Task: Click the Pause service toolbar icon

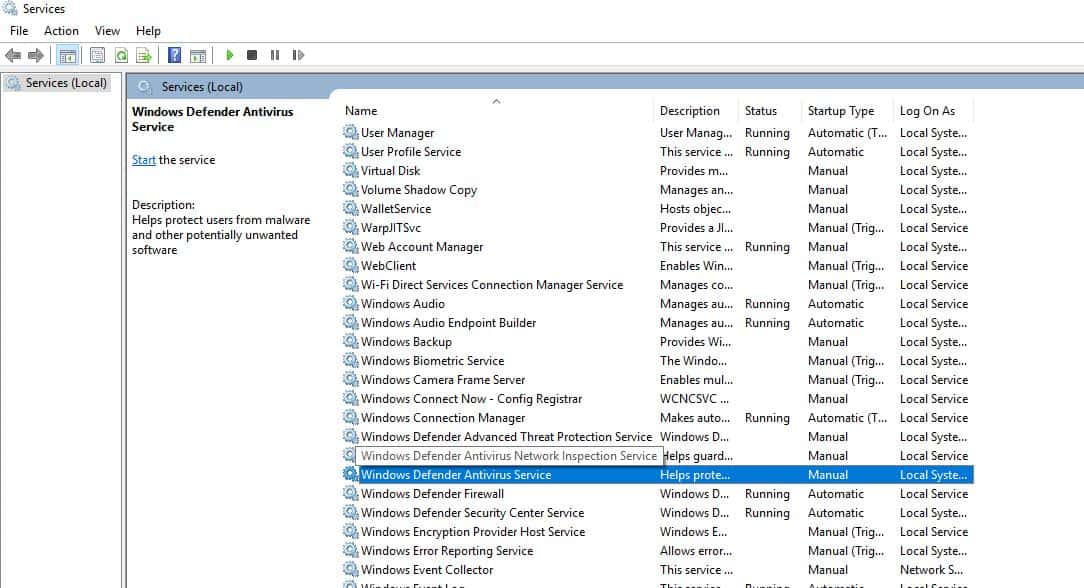Action: [x=277, y=55]
